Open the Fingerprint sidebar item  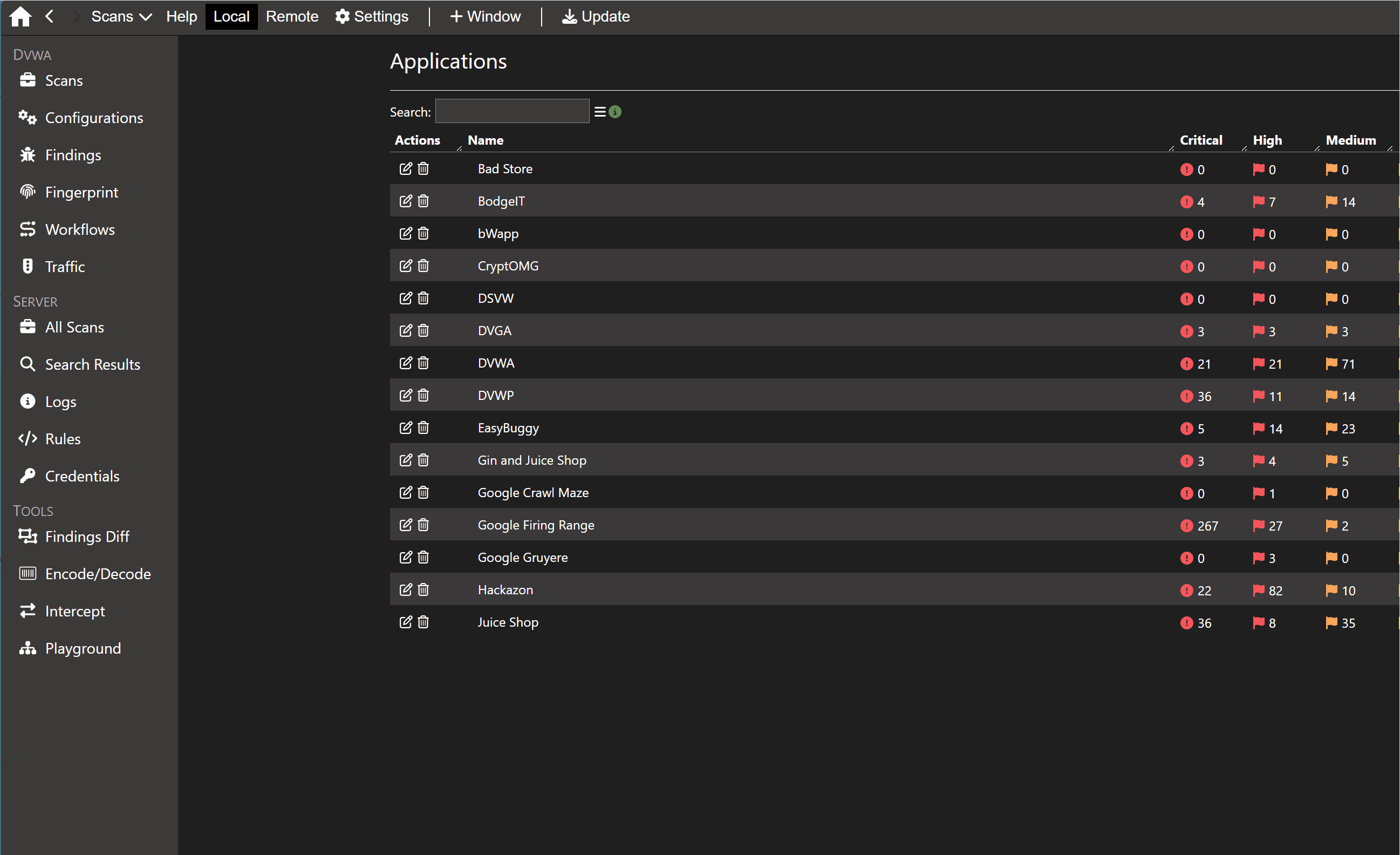(81, 192)
